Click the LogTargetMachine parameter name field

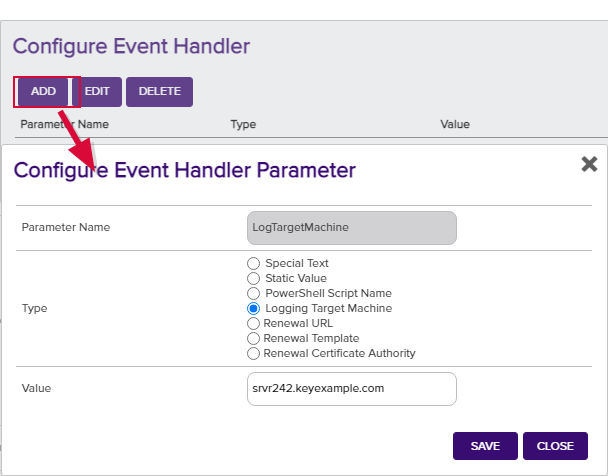(351, 228)
